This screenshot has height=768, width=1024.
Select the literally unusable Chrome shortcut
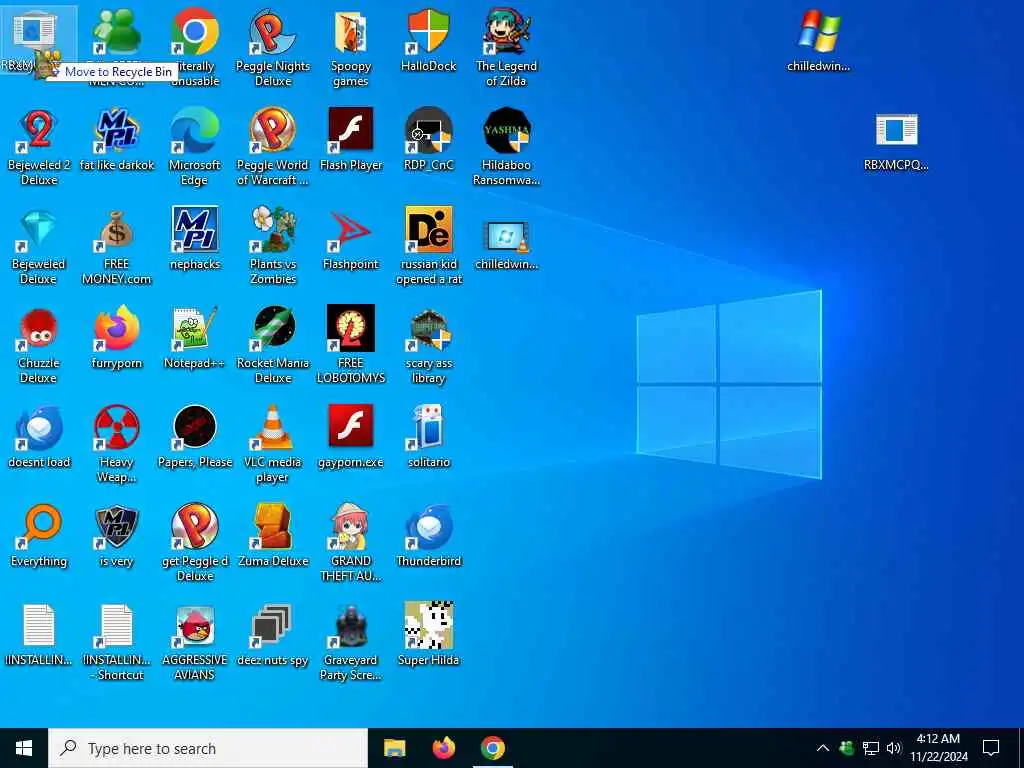pos(195,31)
